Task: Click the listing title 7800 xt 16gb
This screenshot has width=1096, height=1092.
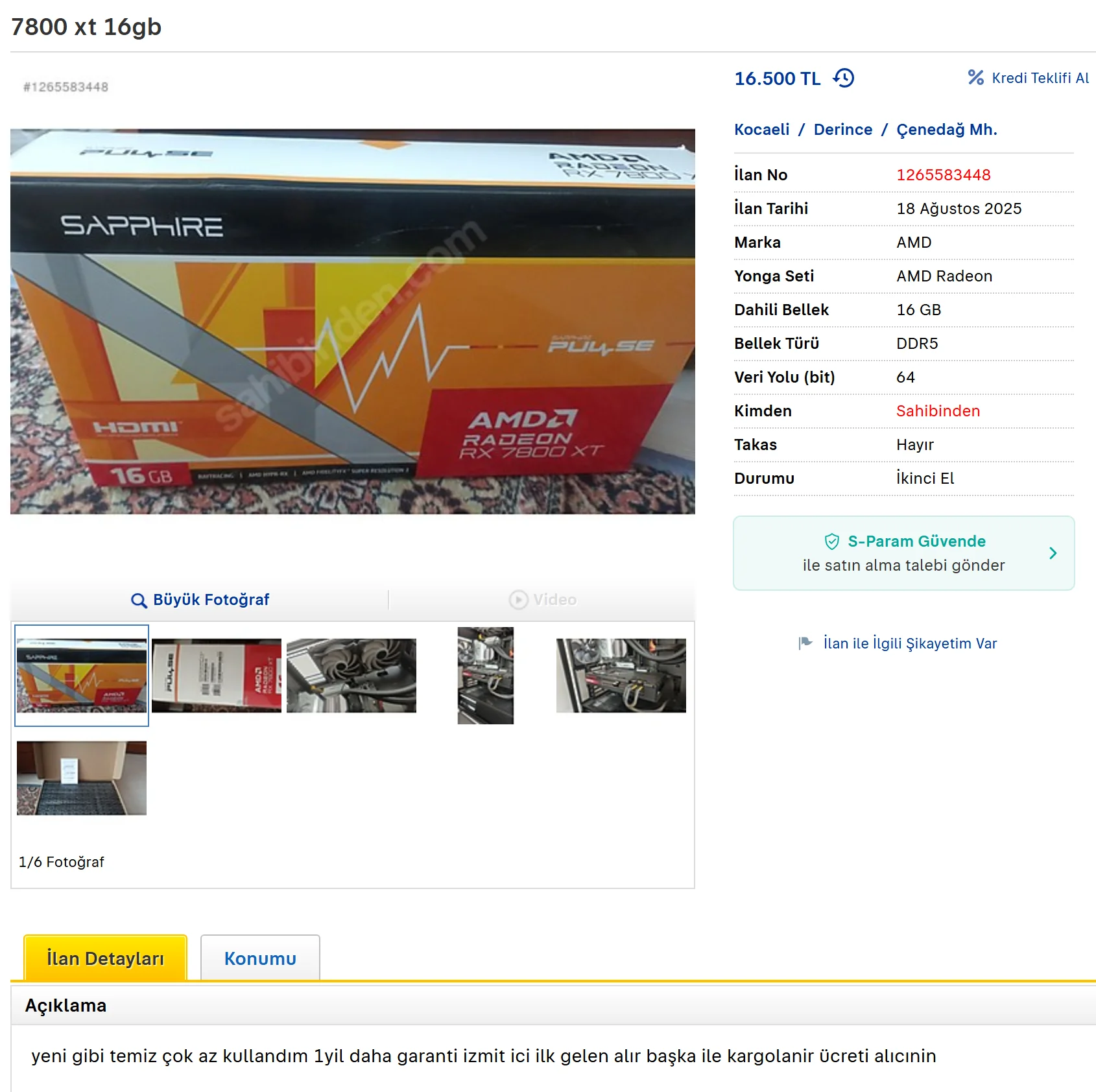Action: 86,27
